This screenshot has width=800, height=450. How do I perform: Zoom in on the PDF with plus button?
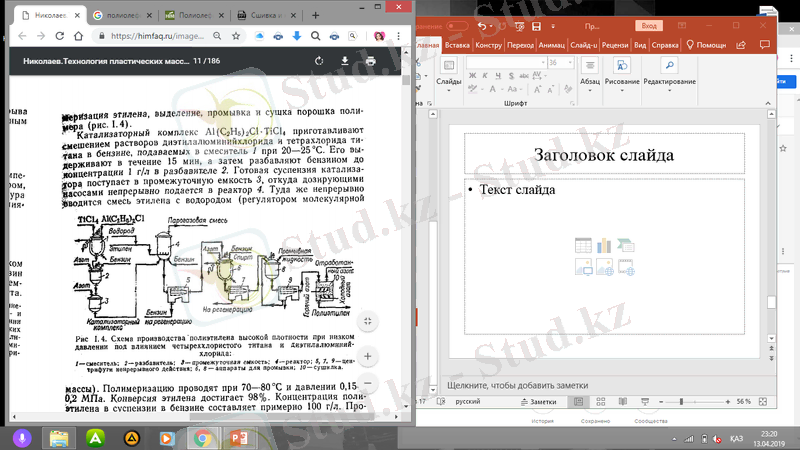[369, 352]
